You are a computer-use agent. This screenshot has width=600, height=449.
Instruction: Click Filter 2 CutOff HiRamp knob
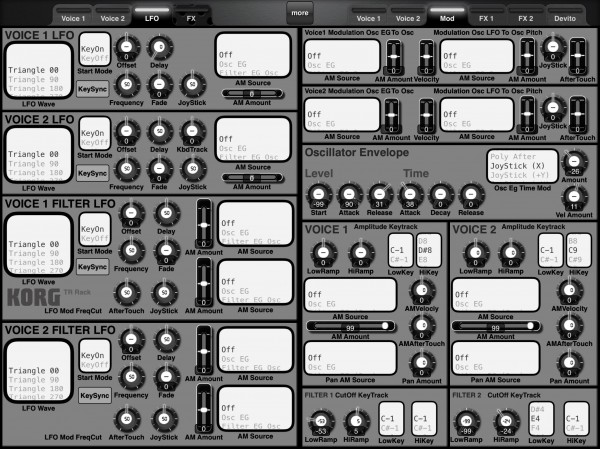pos(506,422)
